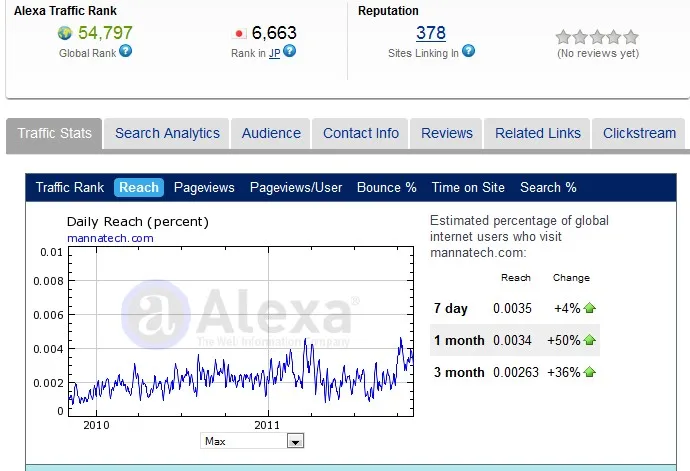The image size is (690, 471).
Task: Click the 1 month reach value 0.0034
Action: (x=512, y=340)
